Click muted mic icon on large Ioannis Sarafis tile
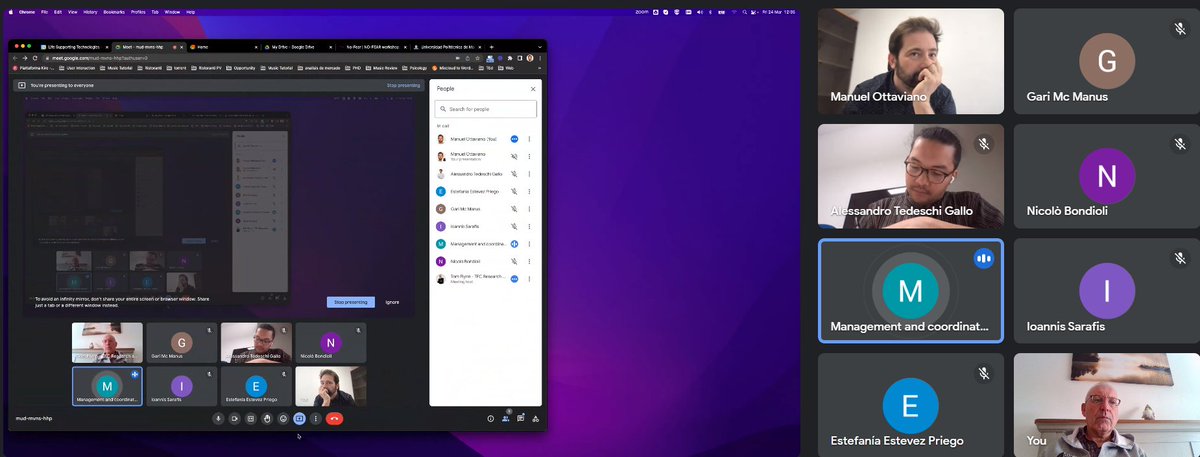 1180,259
